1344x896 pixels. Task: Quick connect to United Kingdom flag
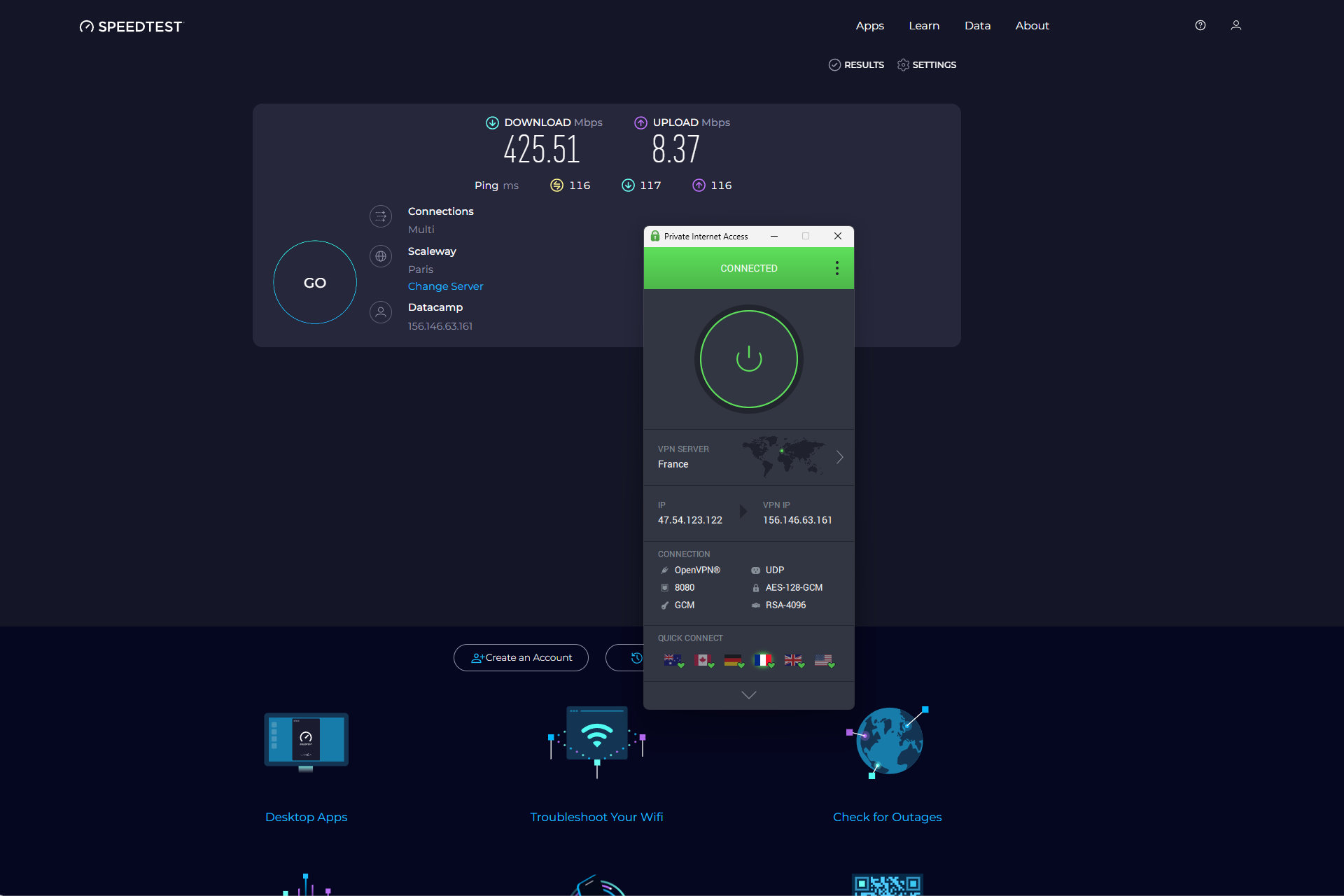coord(793,660)
